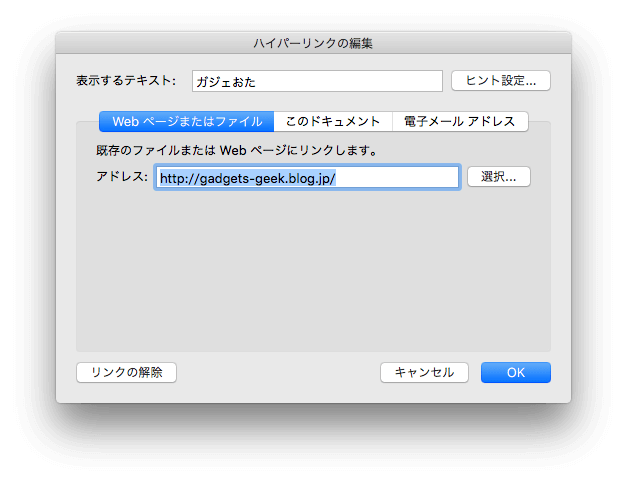Click the リンクの解除 button
The height and width of the screenshot is (483, 627).
coord(126,372)
